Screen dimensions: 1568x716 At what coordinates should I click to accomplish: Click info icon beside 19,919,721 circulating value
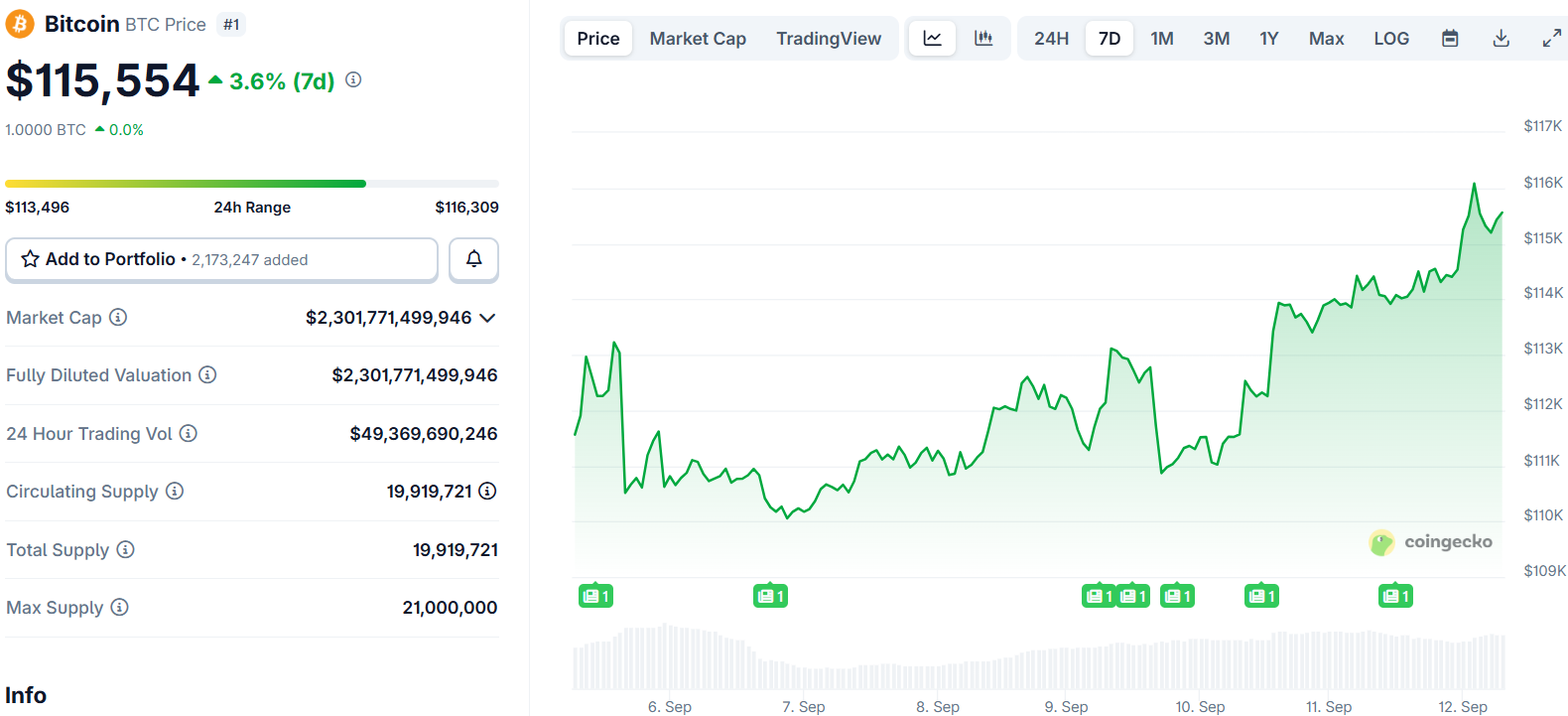pyautogui.click(x=487, y=492)
